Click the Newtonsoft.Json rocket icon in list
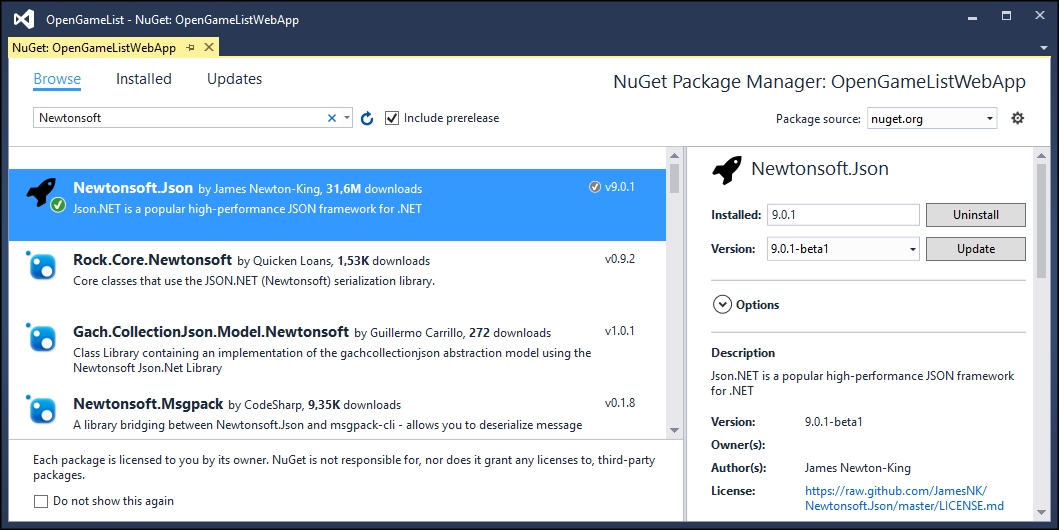 pos(43,192)
